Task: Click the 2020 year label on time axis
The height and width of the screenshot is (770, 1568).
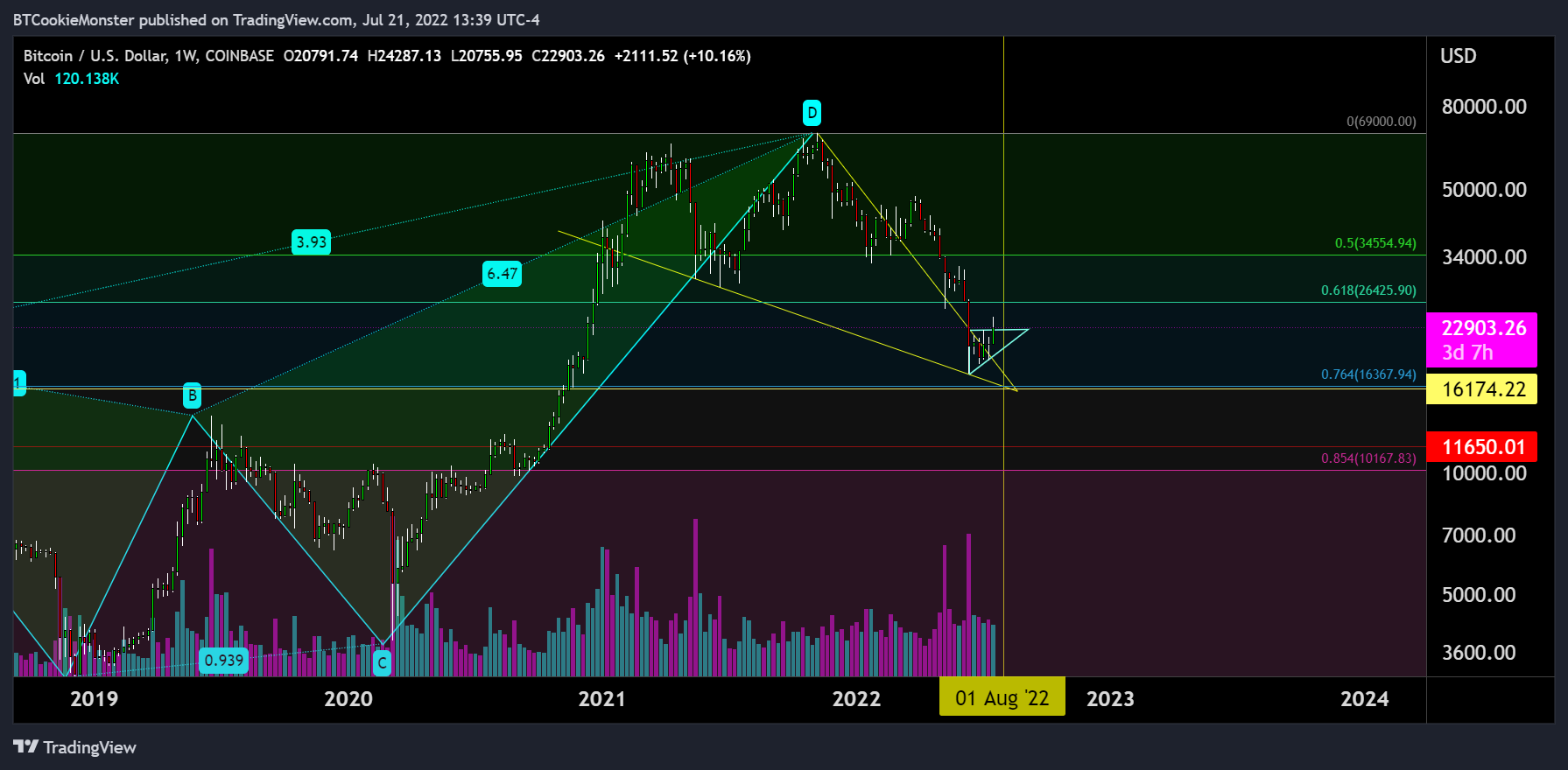Action: tap(348, 698)
